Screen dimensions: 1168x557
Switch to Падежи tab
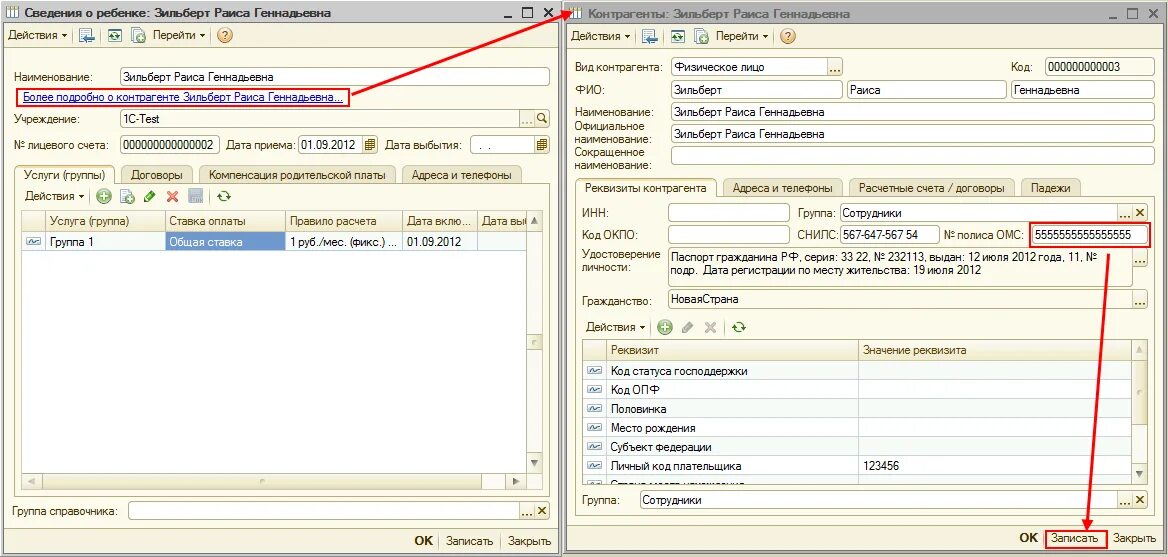(1050, 188)
